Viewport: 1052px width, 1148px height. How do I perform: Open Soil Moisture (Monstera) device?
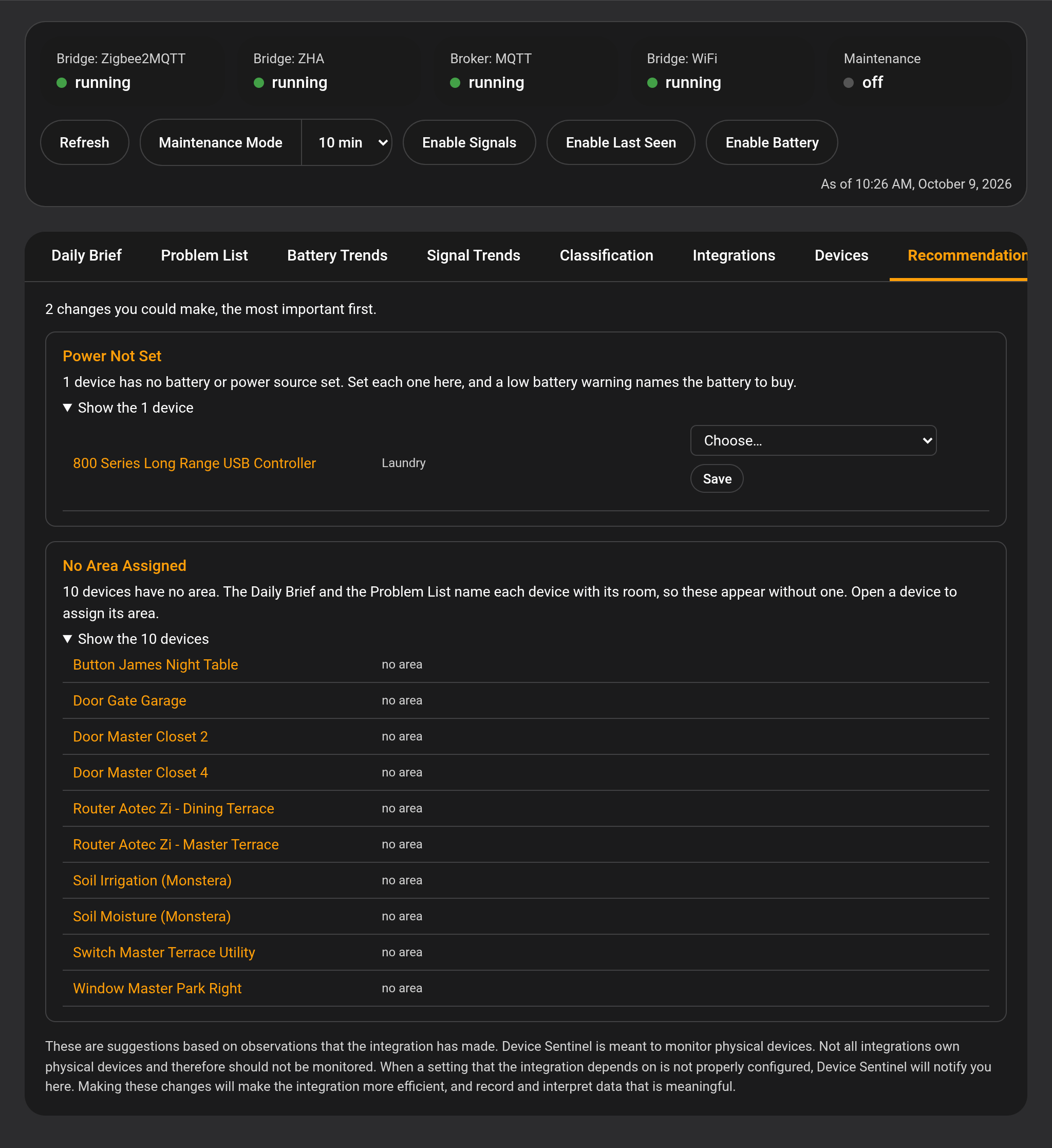(152, 916)
